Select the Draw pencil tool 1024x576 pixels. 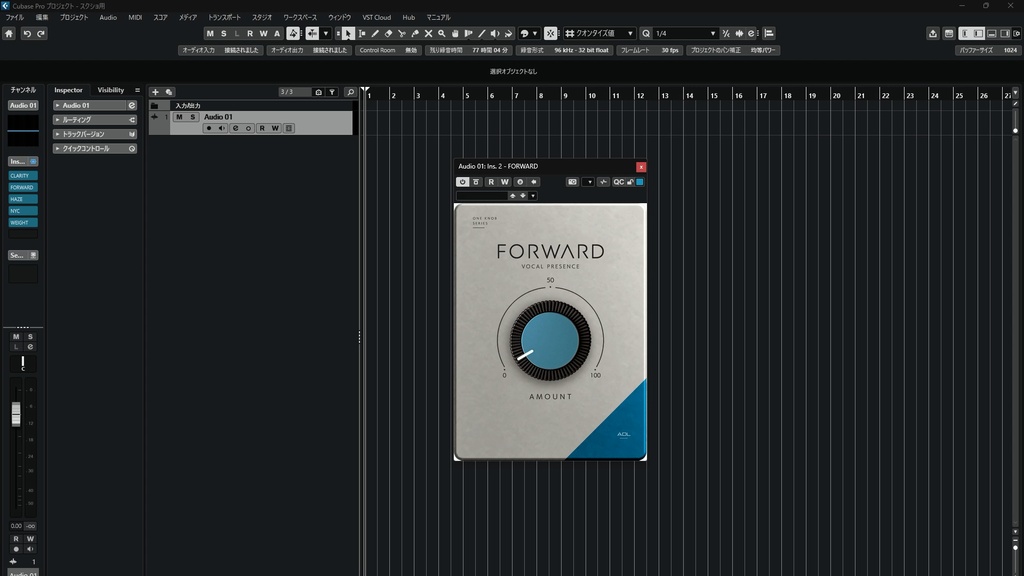coord(375,33)
